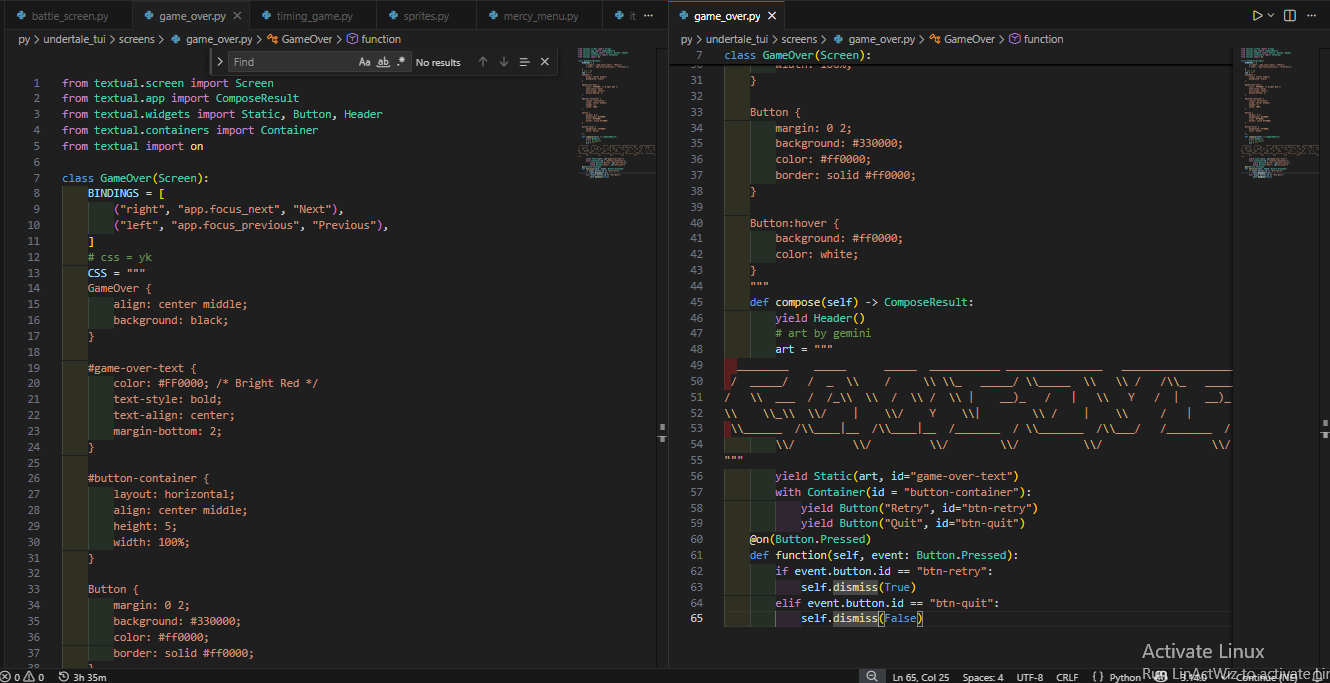This screenshot has width=1330, height=683.
Task: Go to next match in Find
Action: (x=504, y=62)
